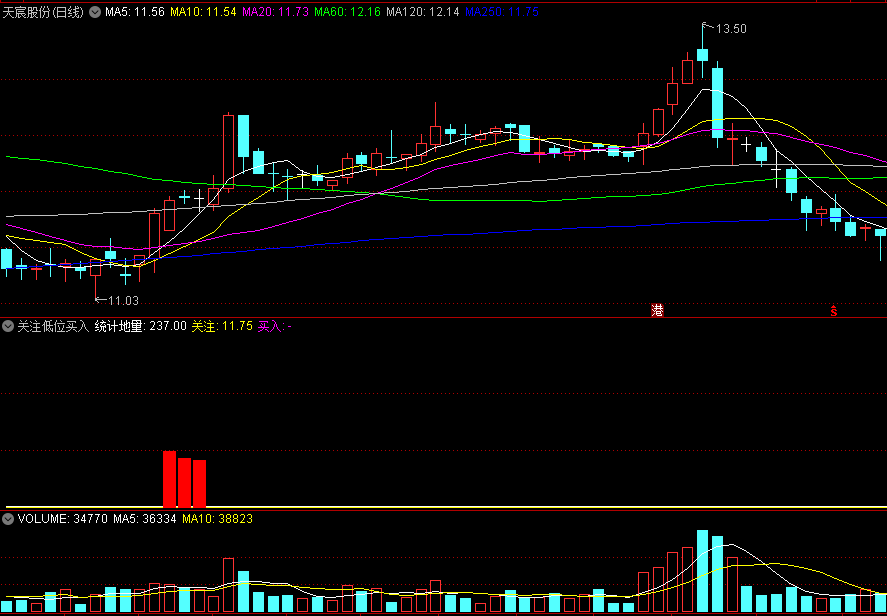Open the VOLUME panel dropdown arrow
This screenshot has width=887, height=616.
(8, 518)
